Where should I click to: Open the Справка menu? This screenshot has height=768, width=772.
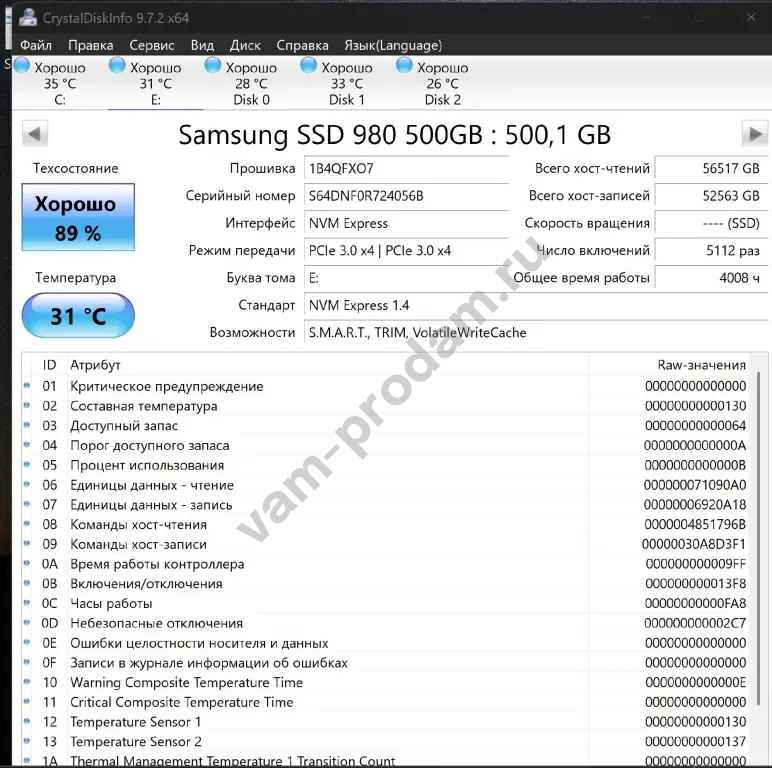pos(302,45)
